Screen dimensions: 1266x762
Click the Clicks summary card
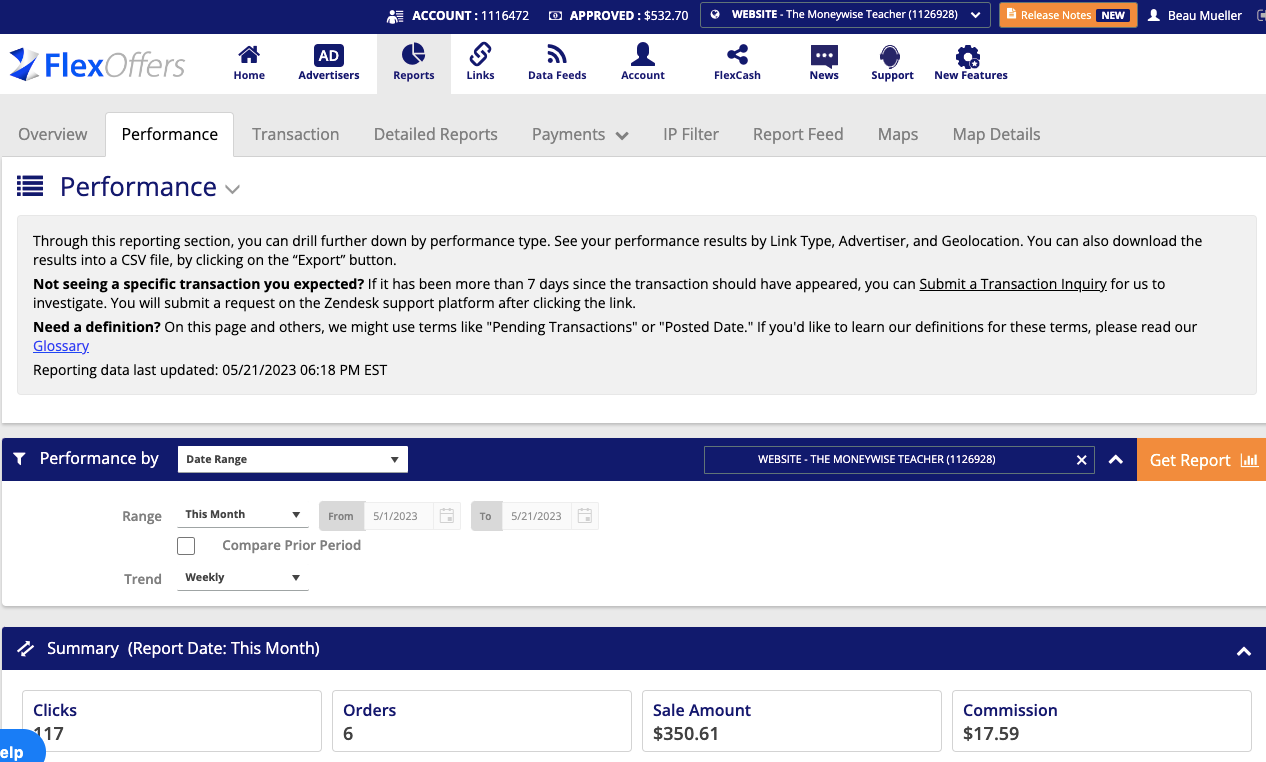tap(172, 721)
